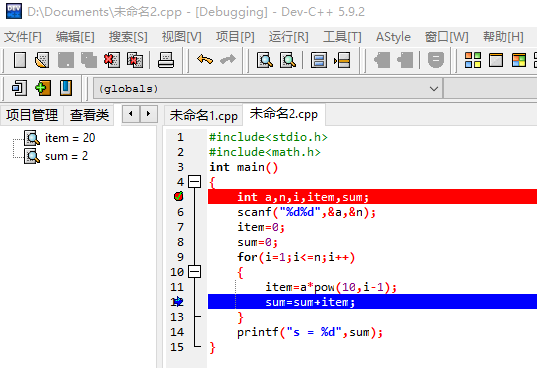Image resolution: width=537 pixels, height=368 pixels.
Task: Click the int main() line
Action: tap(243, 167)
